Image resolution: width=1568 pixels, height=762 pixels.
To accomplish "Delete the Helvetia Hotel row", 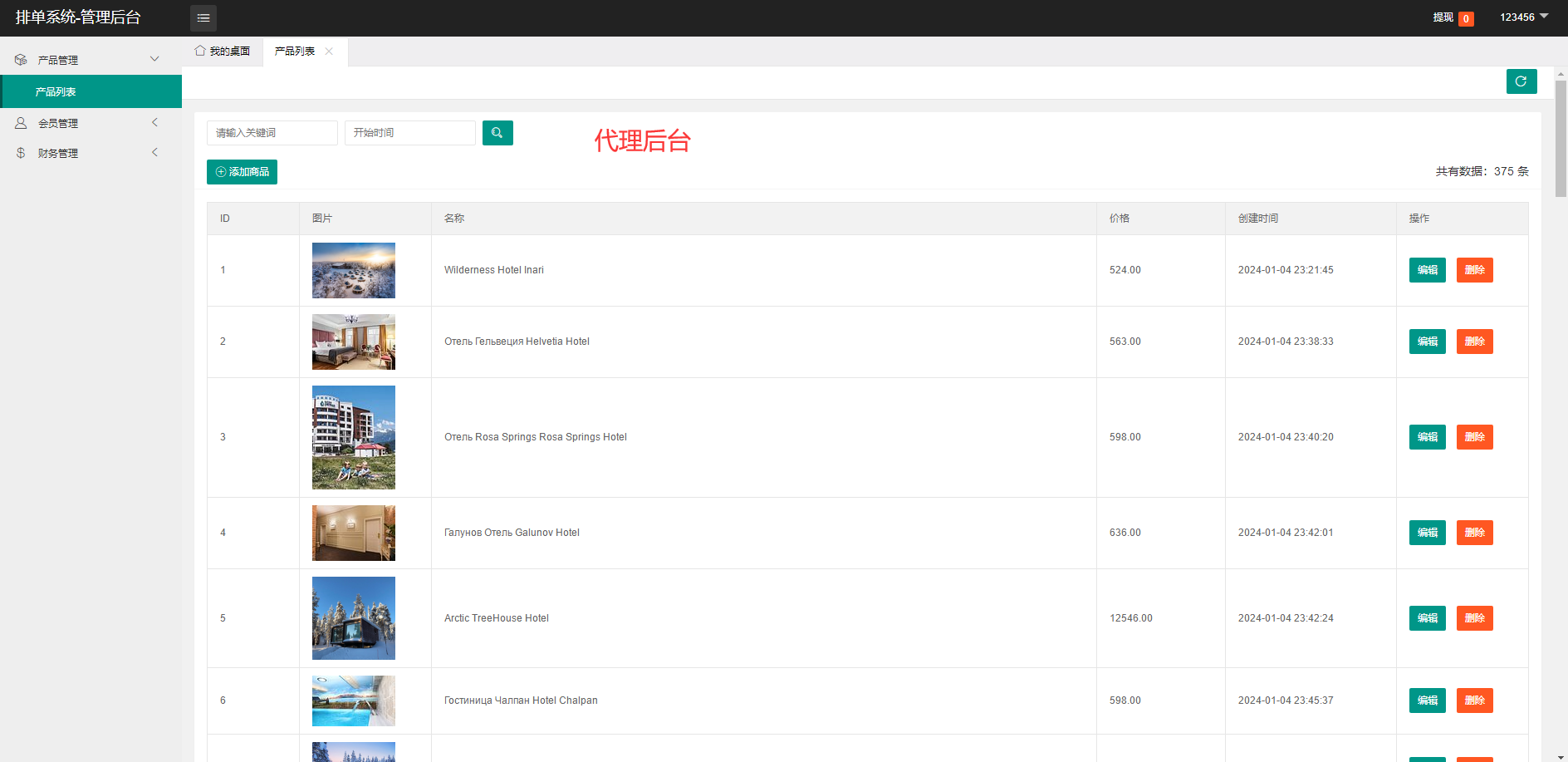I will (1475, 342).
